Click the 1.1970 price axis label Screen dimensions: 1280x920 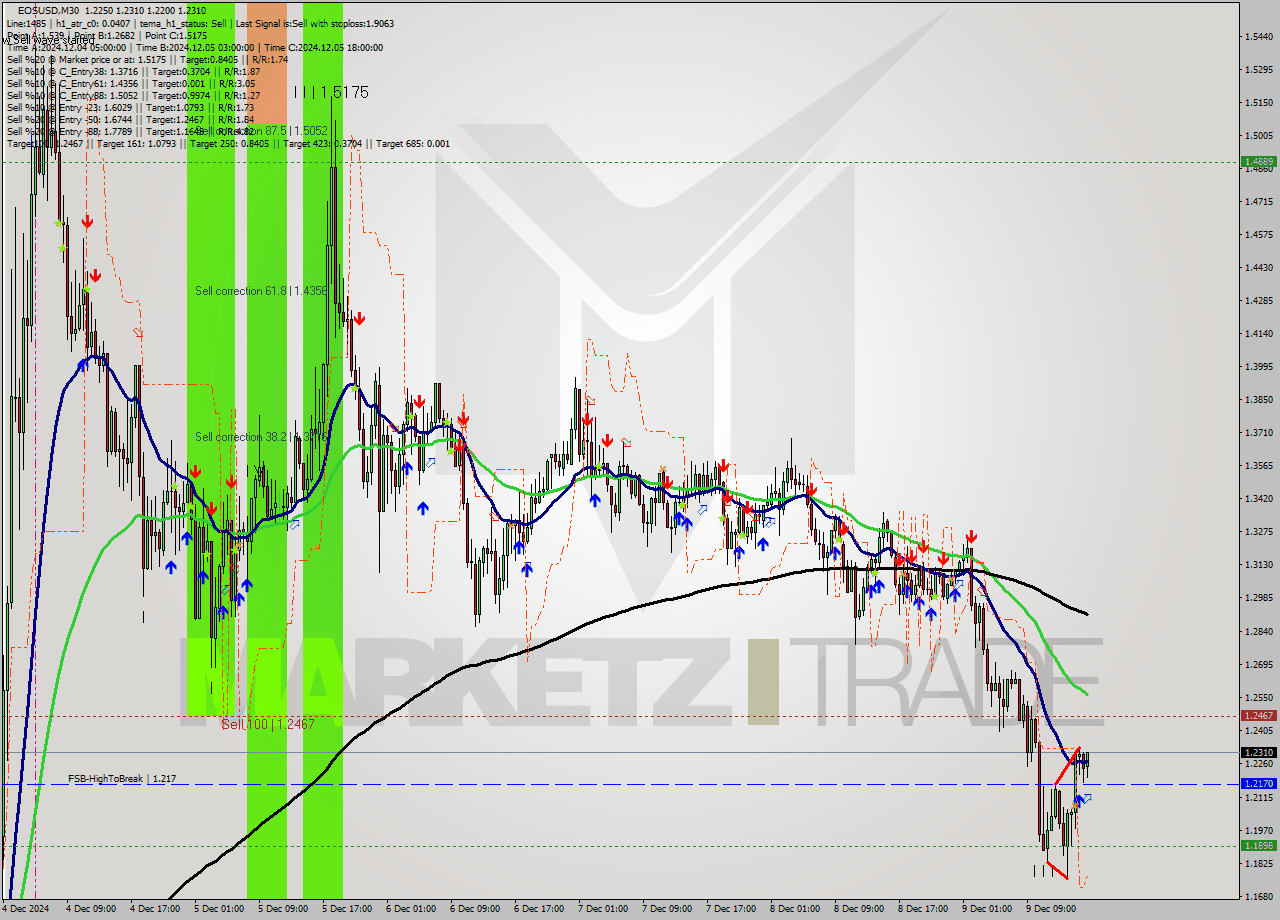(1258, 830)
